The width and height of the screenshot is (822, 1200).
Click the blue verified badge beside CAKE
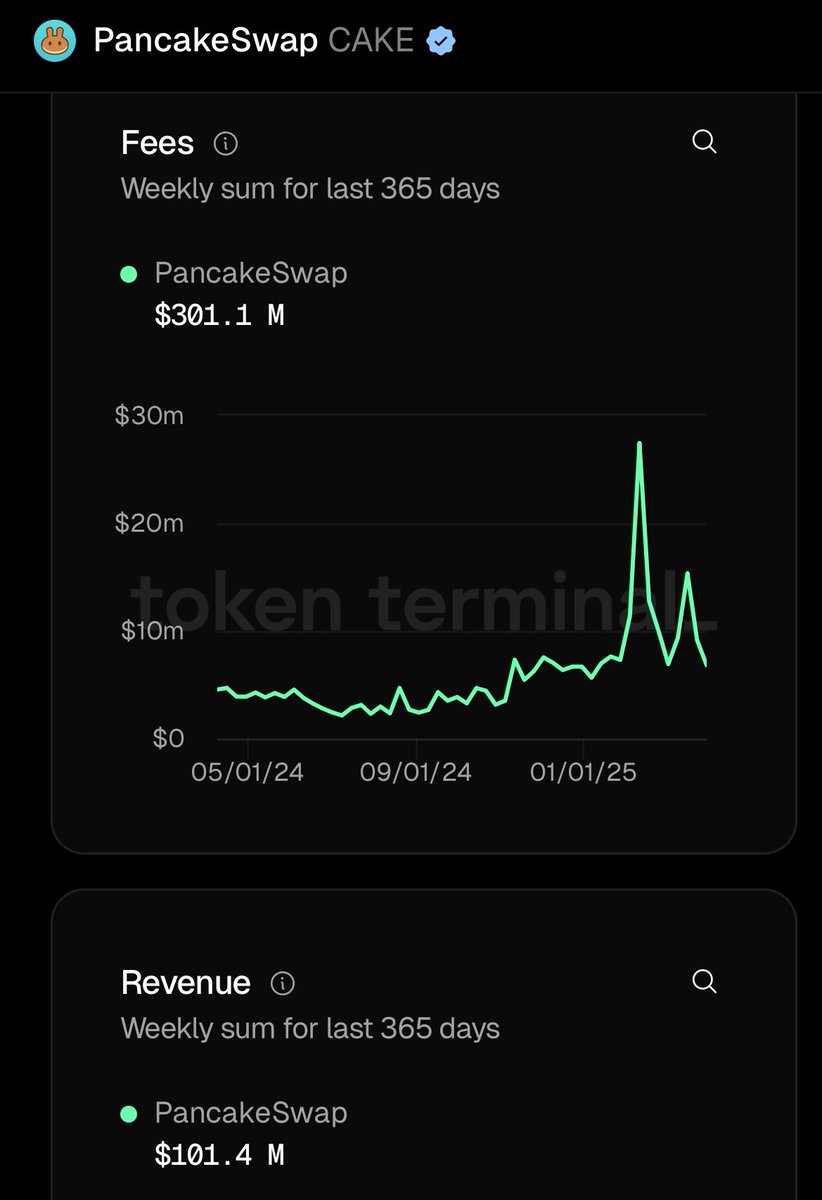click(x=441, y=41)
